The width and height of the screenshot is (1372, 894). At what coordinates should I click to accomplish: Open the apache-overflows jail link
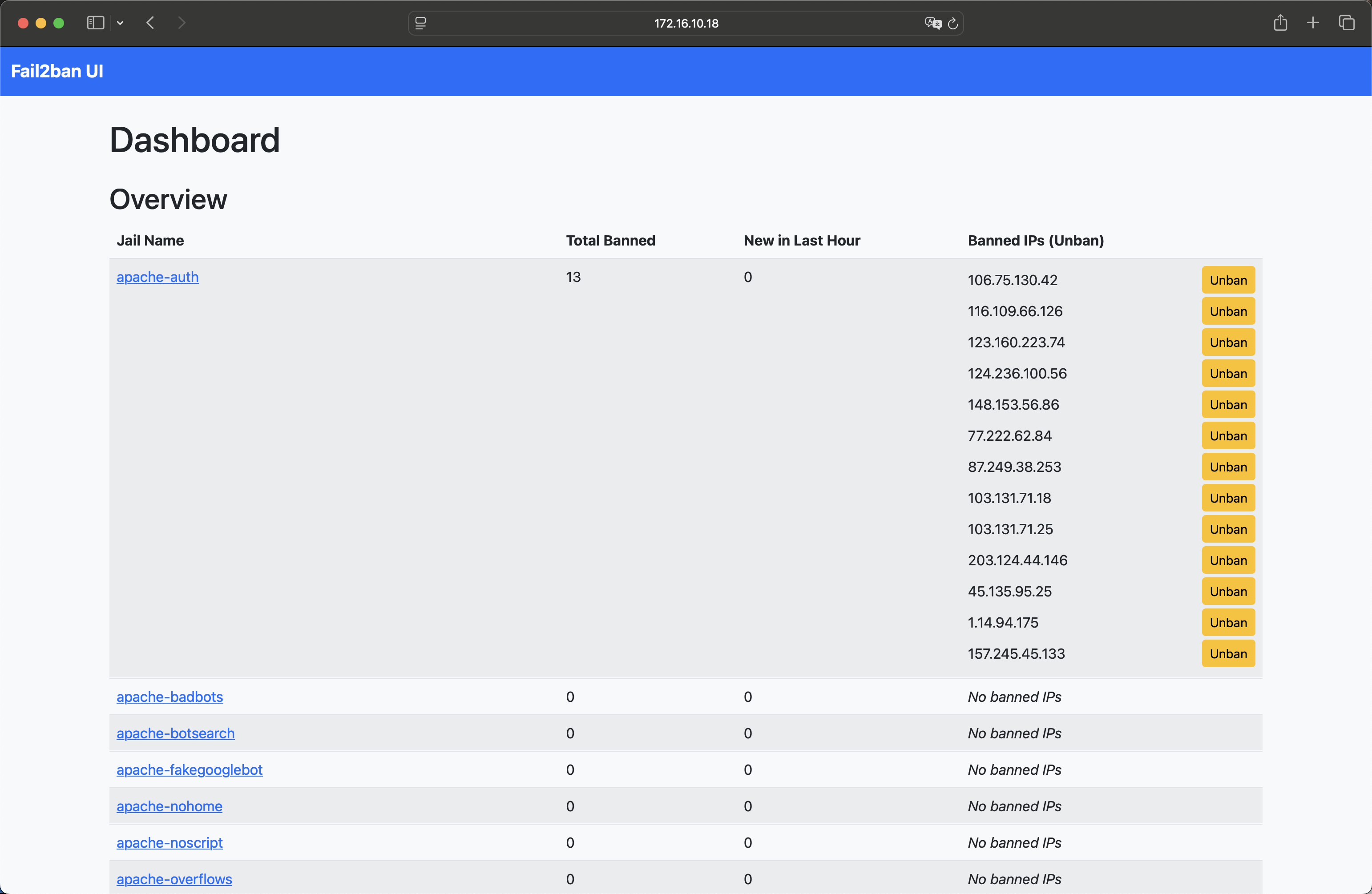coord(174,879)
